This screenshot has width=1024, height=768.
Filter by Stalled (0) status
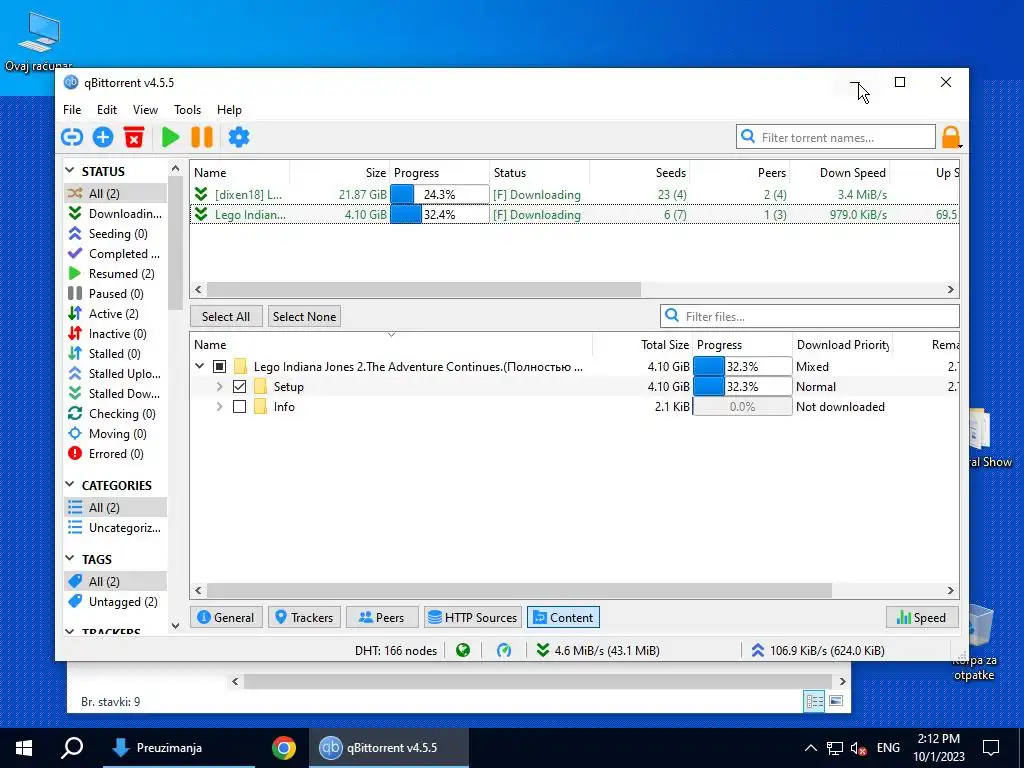click(x=115, y=353)
